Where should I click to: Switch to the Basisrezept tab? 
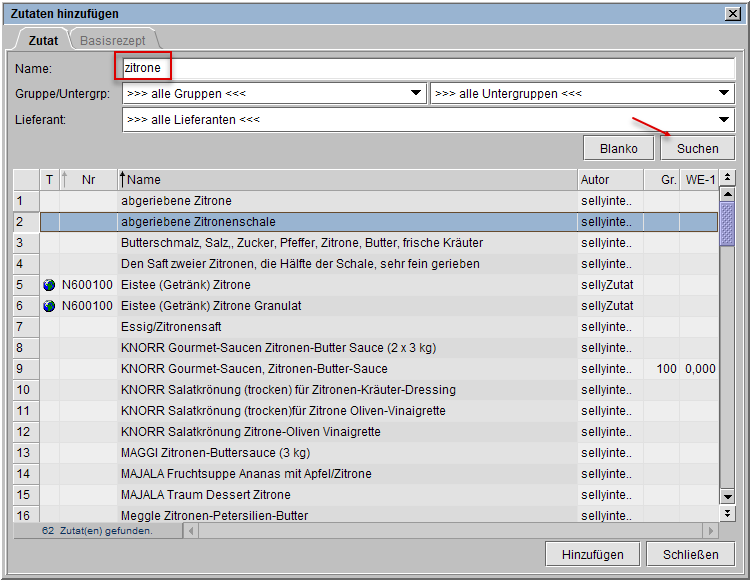tap(112, 40)
